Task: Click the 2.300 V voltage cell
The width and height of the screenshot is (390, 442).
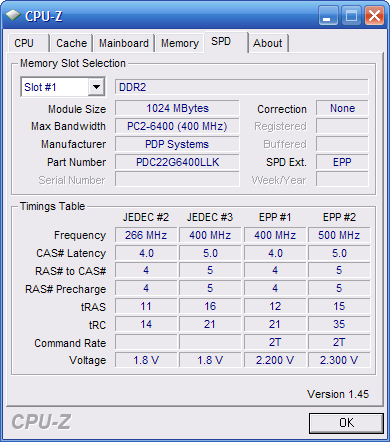Action: 339,360
